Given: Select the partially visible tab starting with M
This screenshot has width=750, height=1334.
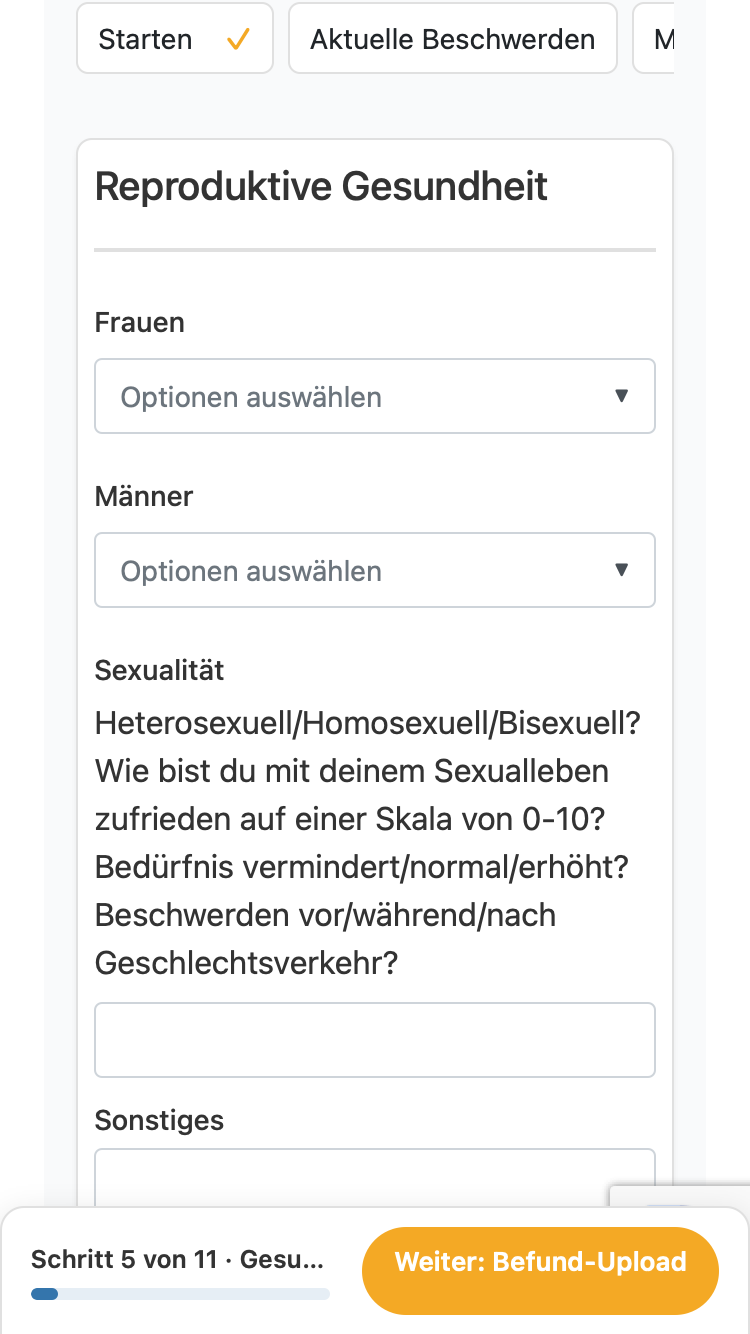Looking at the screenshot, I should coord(654,40).
